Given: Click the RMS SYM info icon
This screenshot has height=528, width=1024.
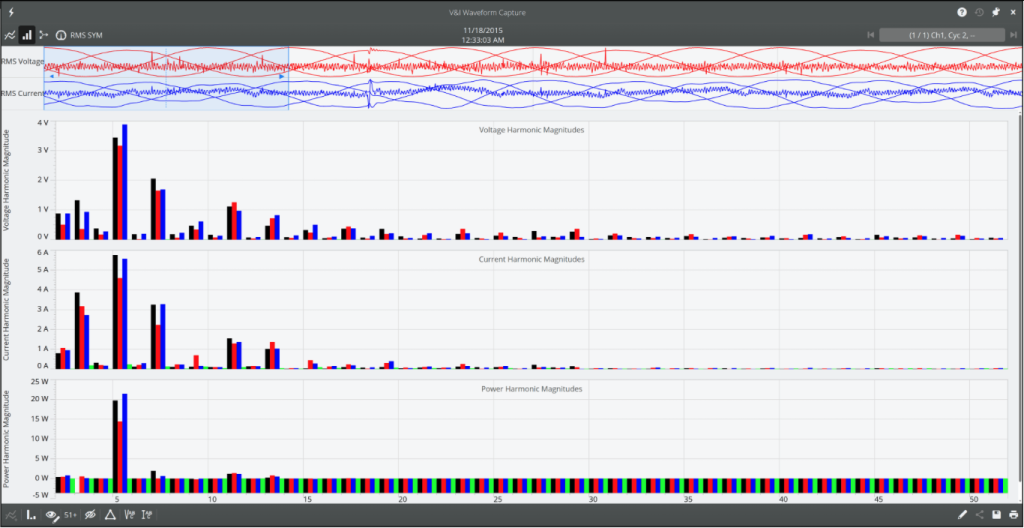Looking at the screenshot, I should [61, 35].
